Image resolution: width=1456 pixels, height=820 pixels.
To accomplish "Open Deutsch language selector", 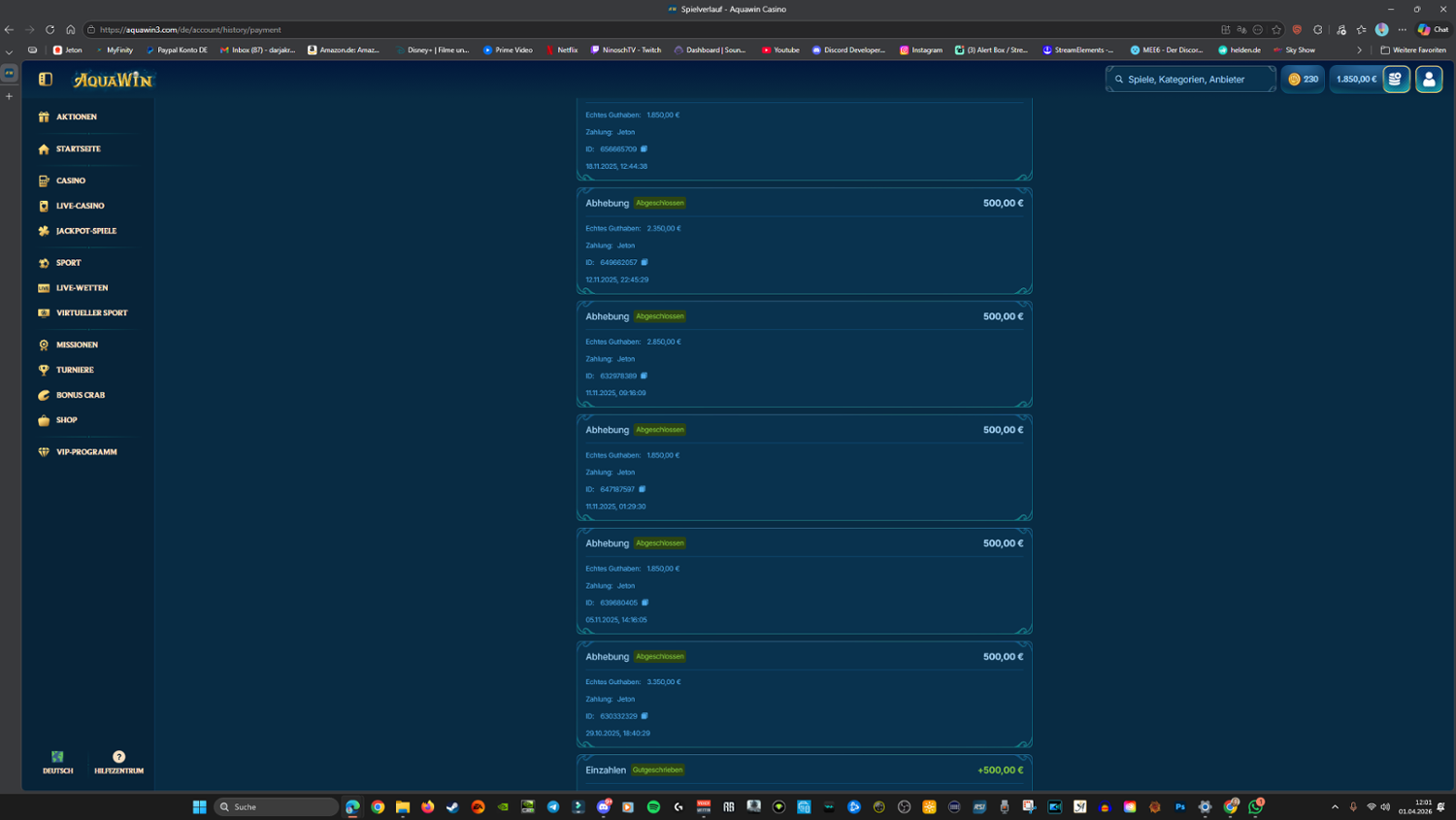I will tap(57, 762).
